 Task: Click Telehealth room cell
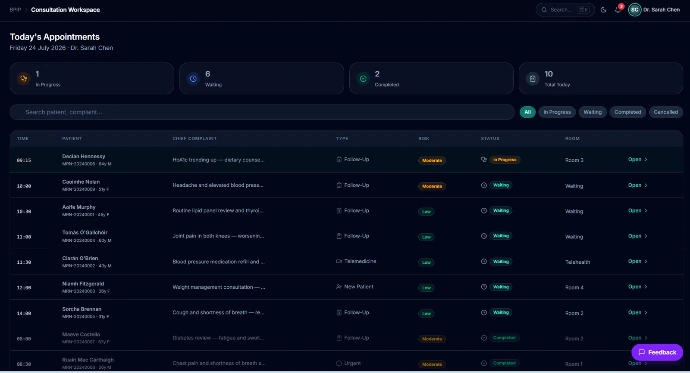[x=577, y=262]
